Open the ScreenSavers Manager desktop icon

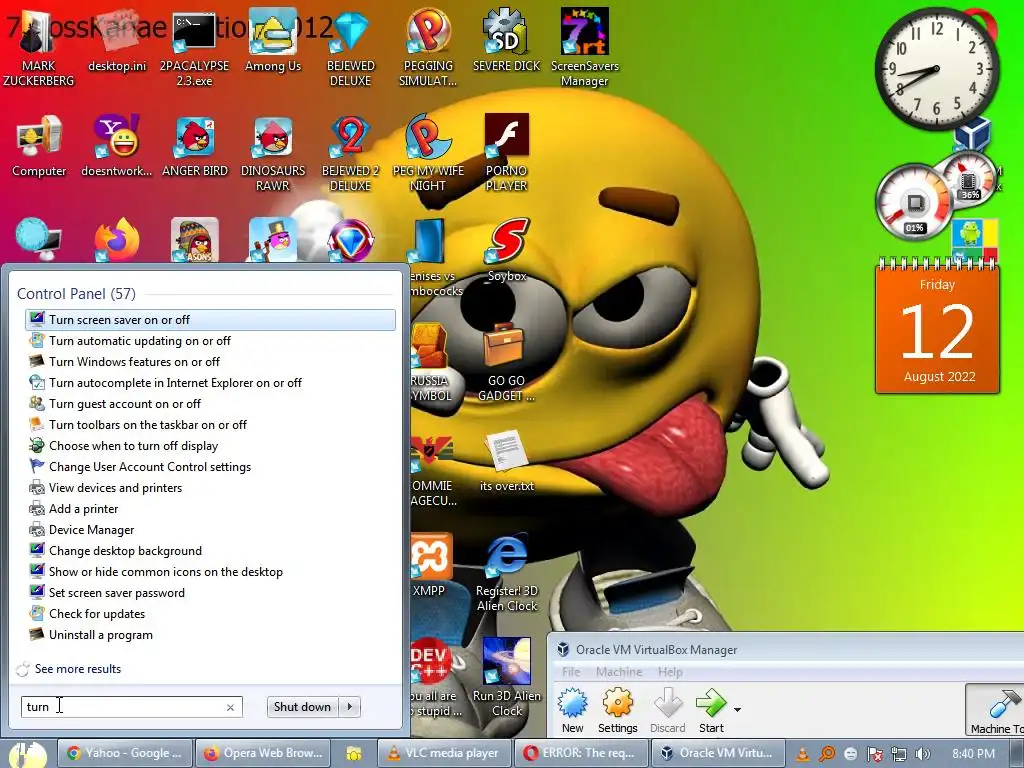[584, 46]
